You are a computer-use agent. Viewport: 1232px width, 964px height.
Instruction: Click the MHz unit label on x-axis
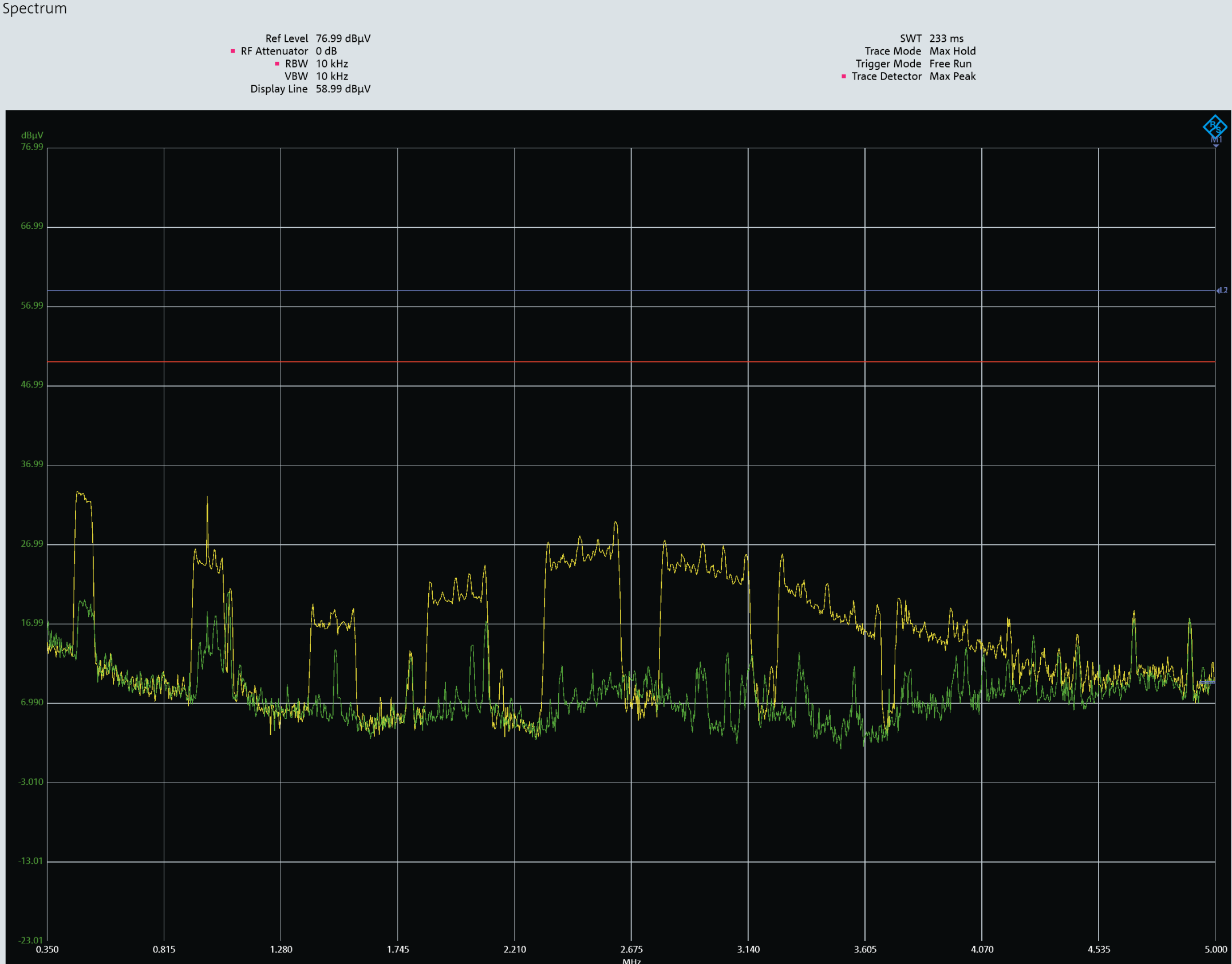tap(631, 961)
